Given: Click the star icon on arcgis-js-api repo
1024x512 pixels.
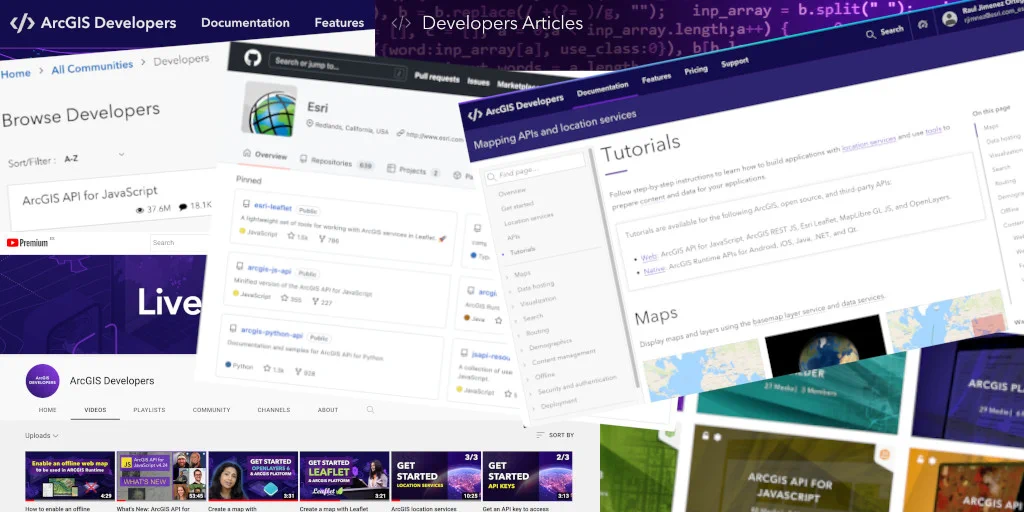Looking at the screenshot, I should click(284, 298).
